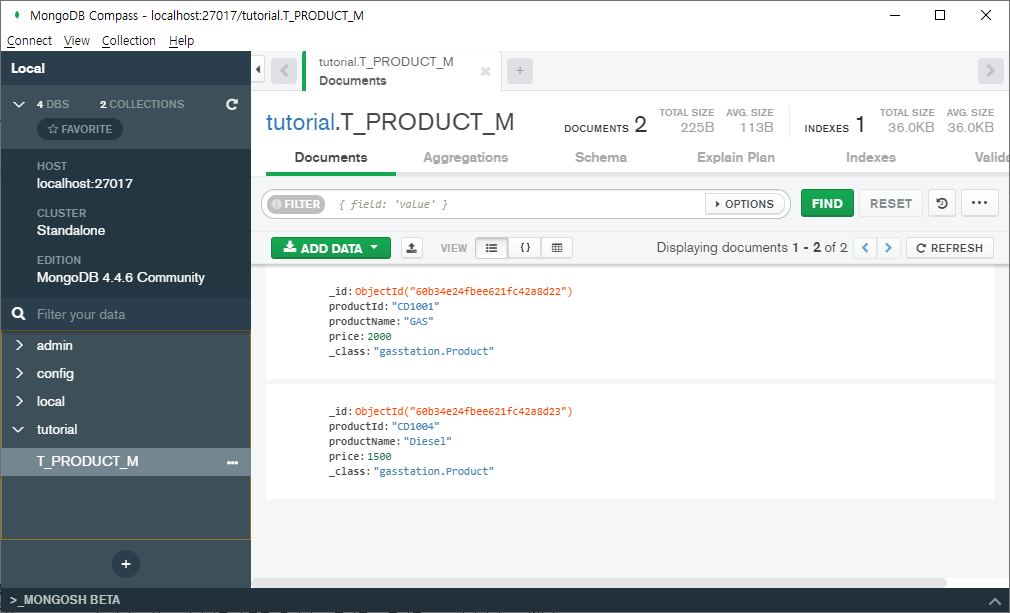Open the Collection menu
The width and height of the screenshot is (1010, 613).
(x=128, y=40)
